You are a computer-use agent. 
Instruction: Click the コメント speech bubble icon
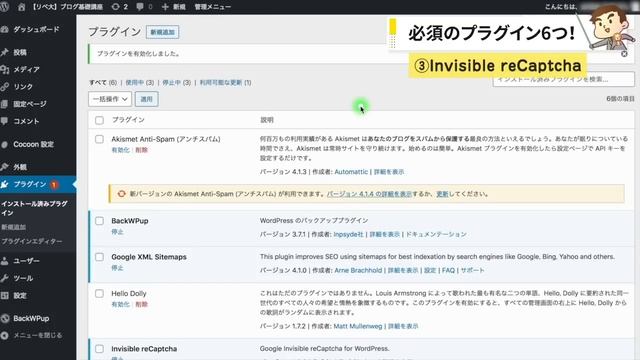pos(4,121)
